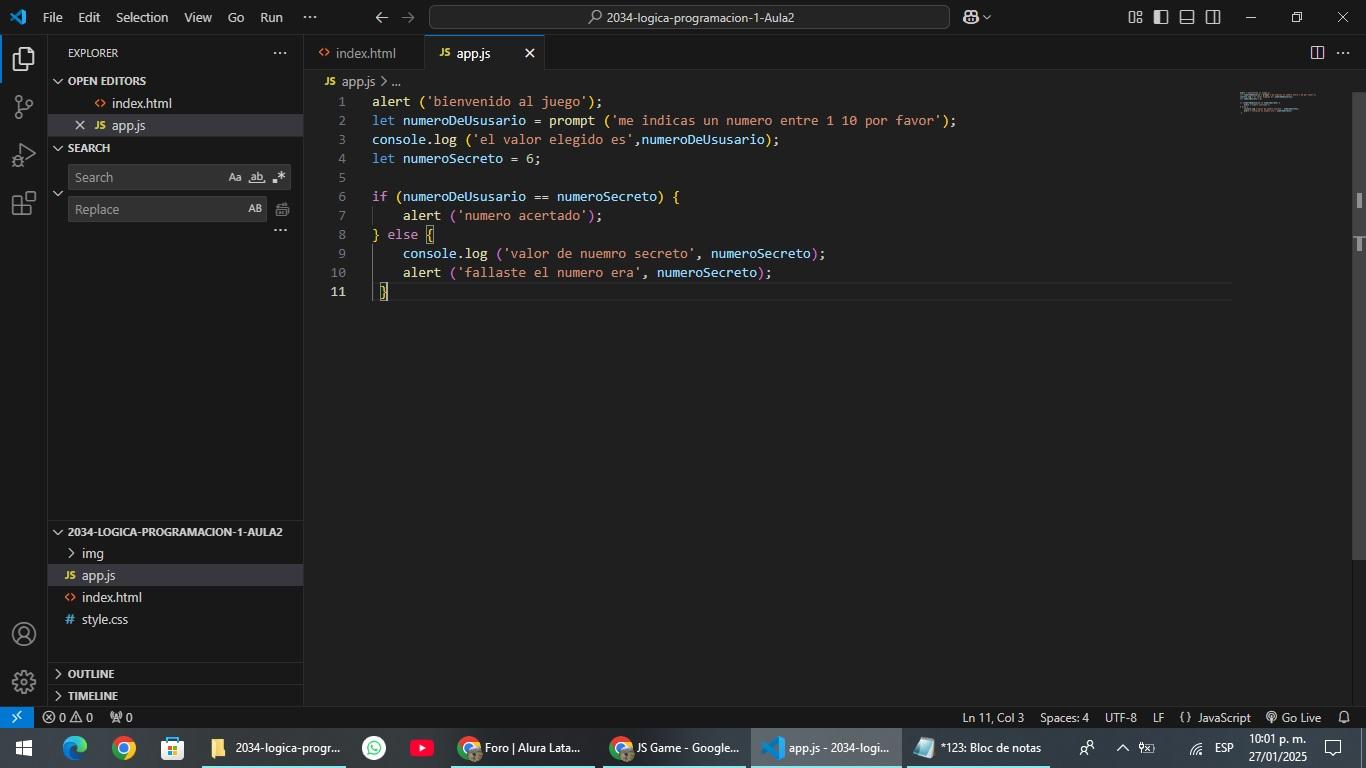Viewport: 1366px width, 768px height.
Task: Open the Copilot chat icon in title bar
Action: click(x=971, y=17)
